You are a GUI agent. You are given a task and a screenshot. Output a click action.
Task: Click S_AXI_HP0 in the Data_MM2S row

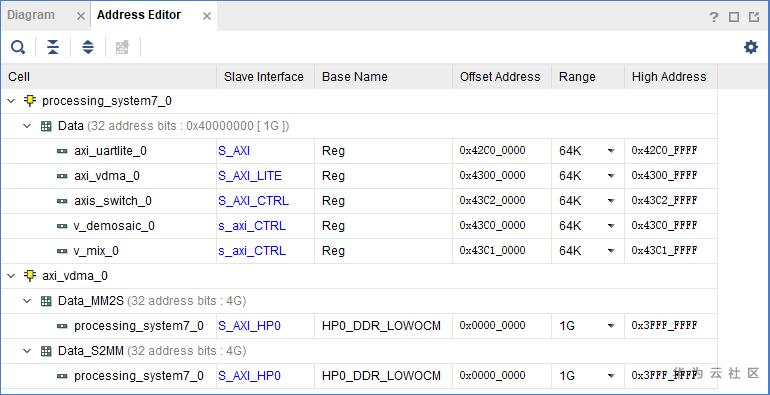[x=249, y=326]
